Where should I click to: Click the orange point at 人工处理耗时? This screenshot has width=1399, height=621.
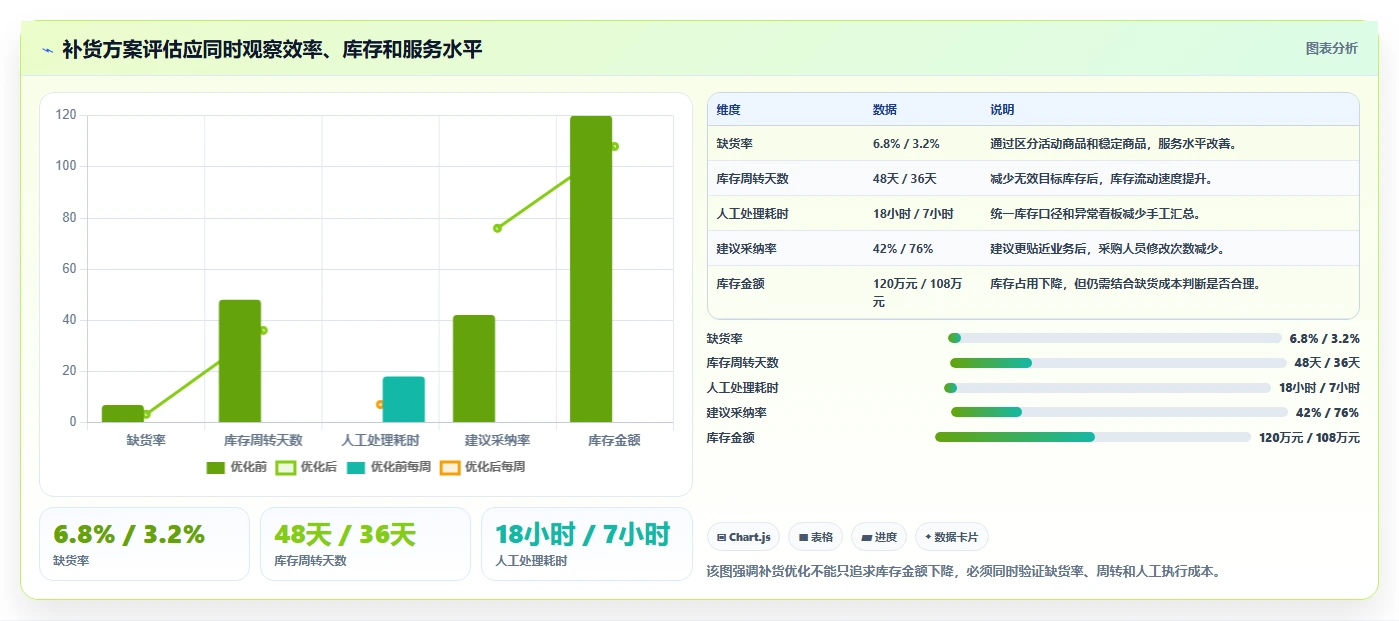[380, 404]
